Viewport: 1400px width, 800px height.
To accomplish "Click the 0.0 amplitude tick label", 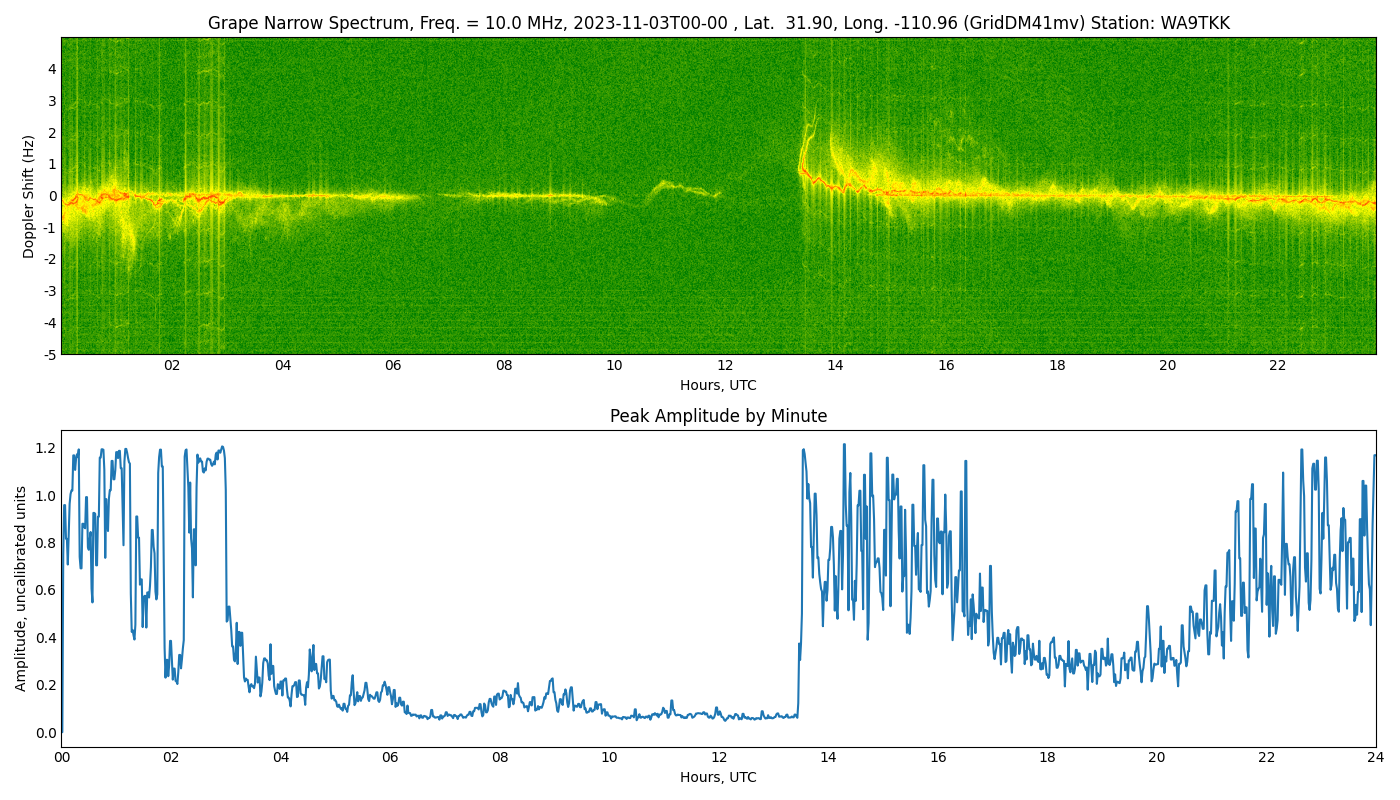I will tap(45, 733).
